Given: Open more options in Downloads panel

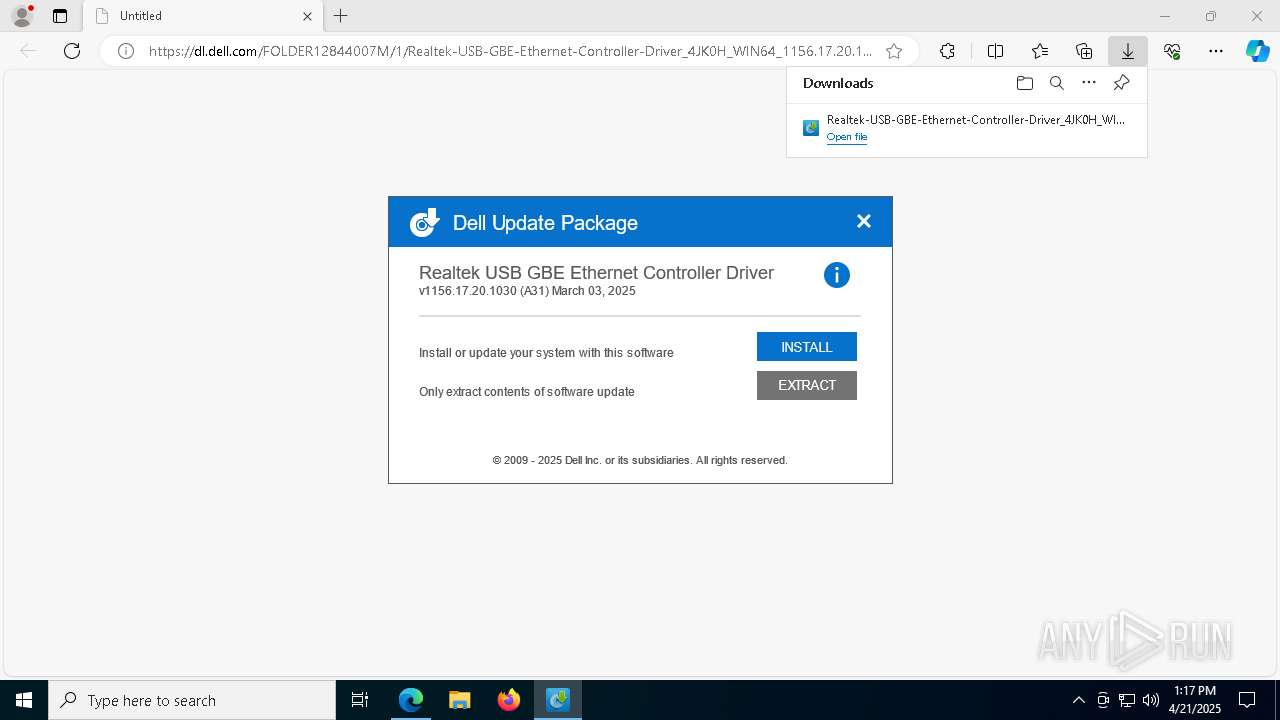Looking at the screenshot, I should (1089, 83).
